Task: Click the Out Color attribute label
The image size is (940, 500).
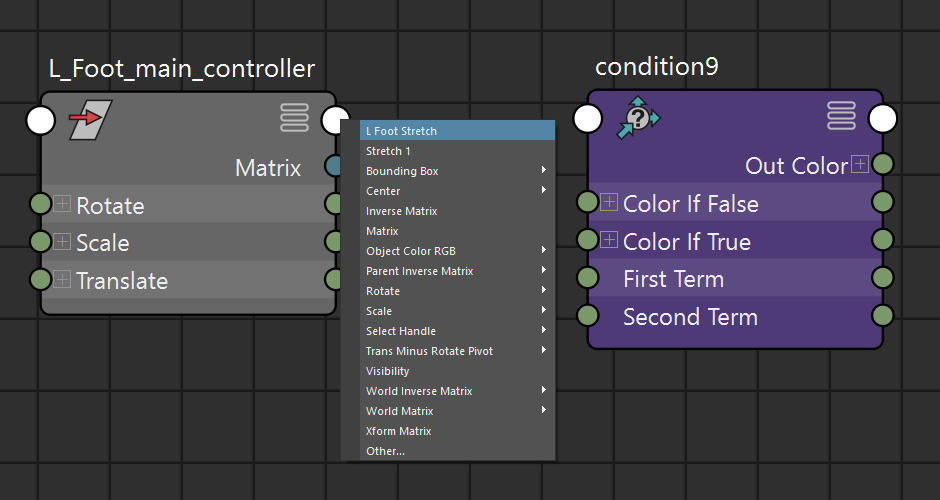Action: point(797,165)
